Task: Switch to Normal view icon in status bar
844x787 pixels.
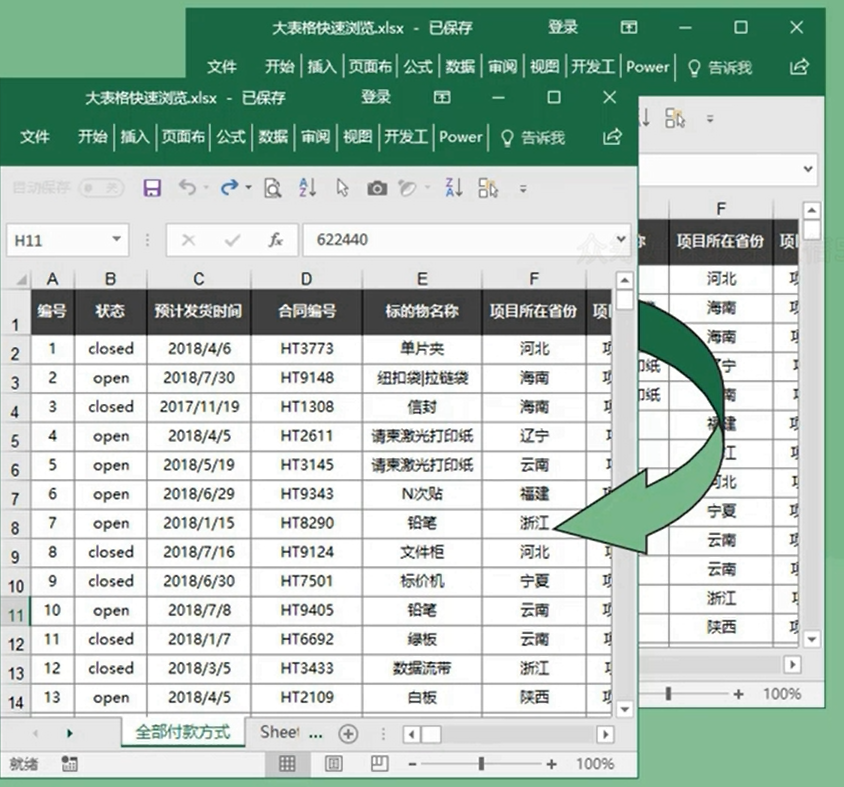Action: (287, 763)
